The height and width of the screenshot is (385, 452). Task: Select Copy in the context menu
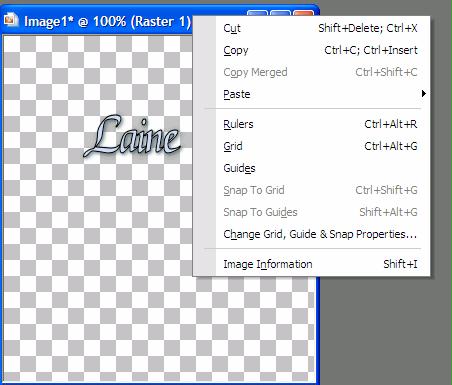[x=312, y=50]
